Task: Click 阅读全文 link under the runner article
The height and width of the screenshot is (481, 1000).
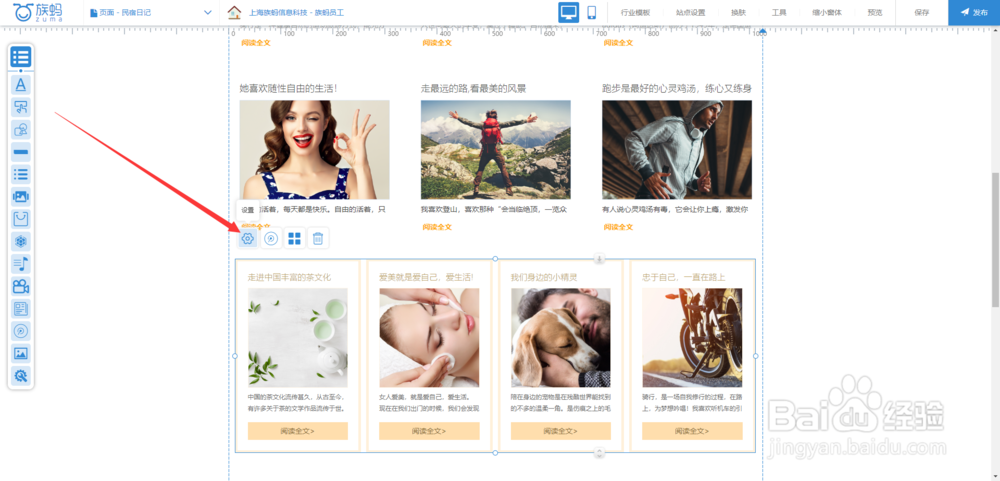Action: pyautogui.click(x=618, y=226)
